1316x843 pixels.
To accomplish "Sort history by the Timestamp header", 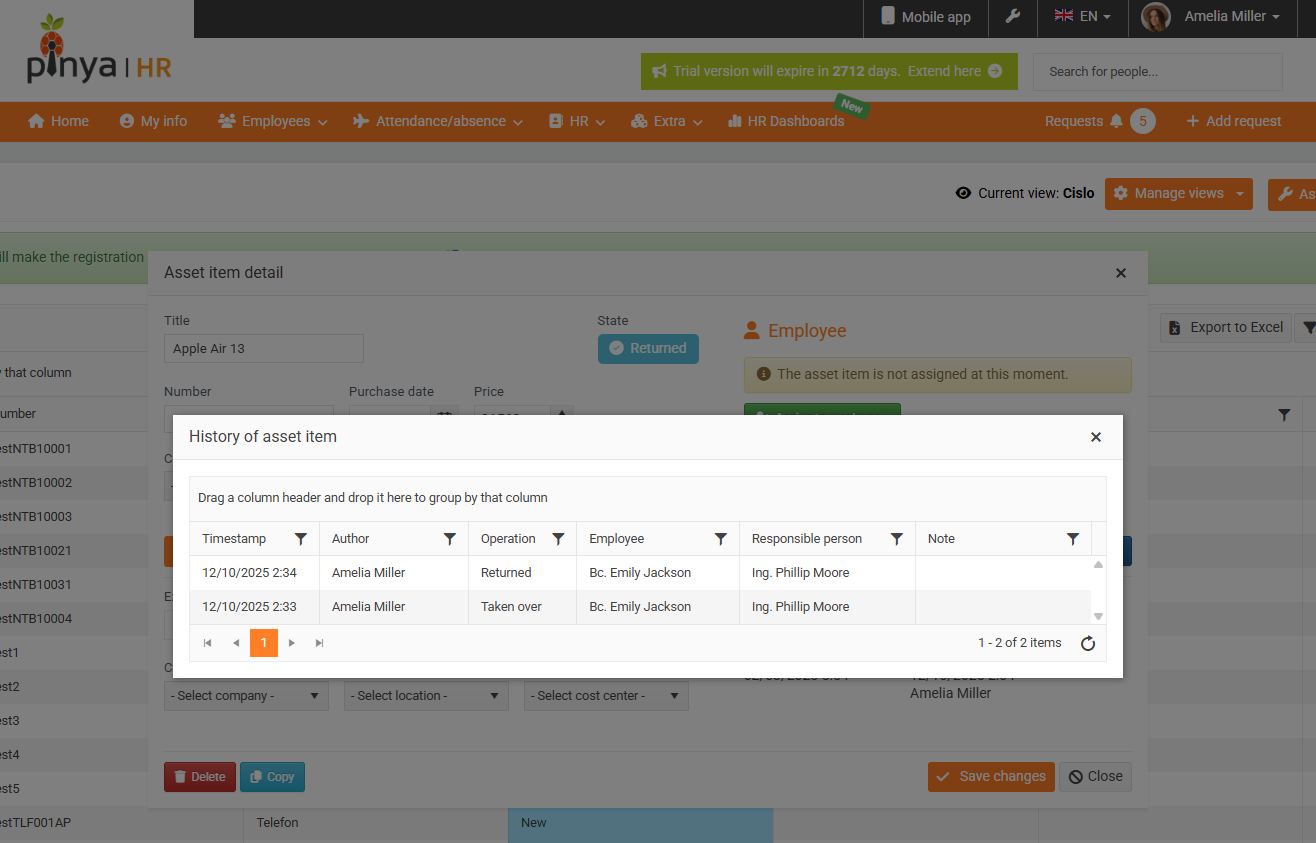I will [234, 539].
